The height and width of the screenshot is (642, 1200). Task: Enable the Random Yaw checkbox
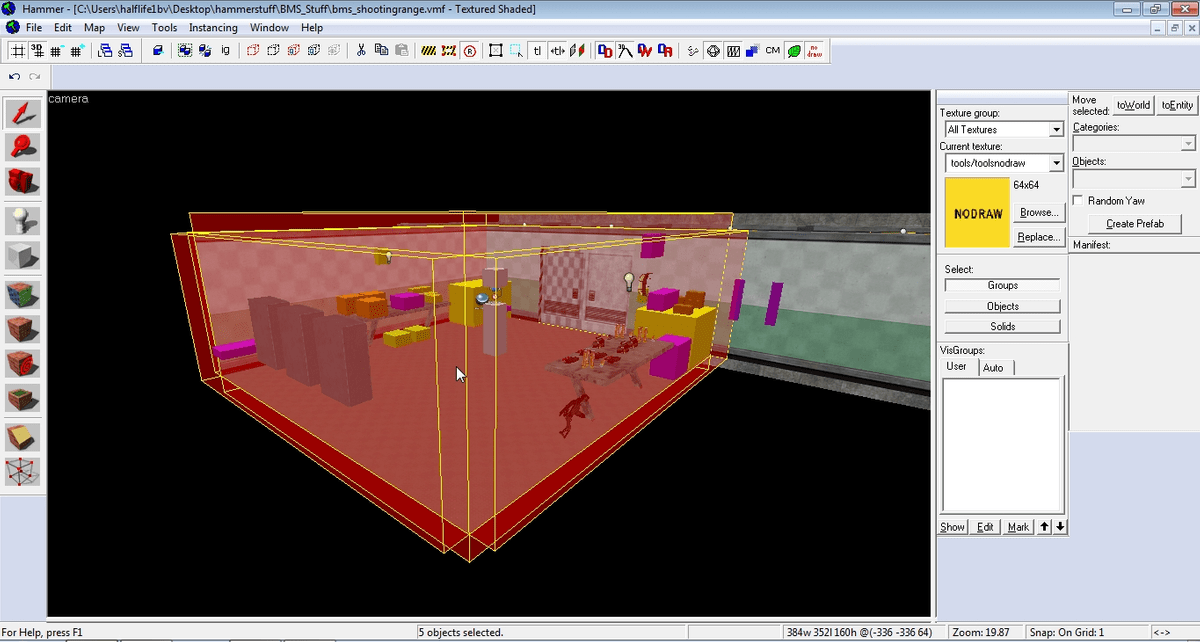click(x=1078, y=201)
